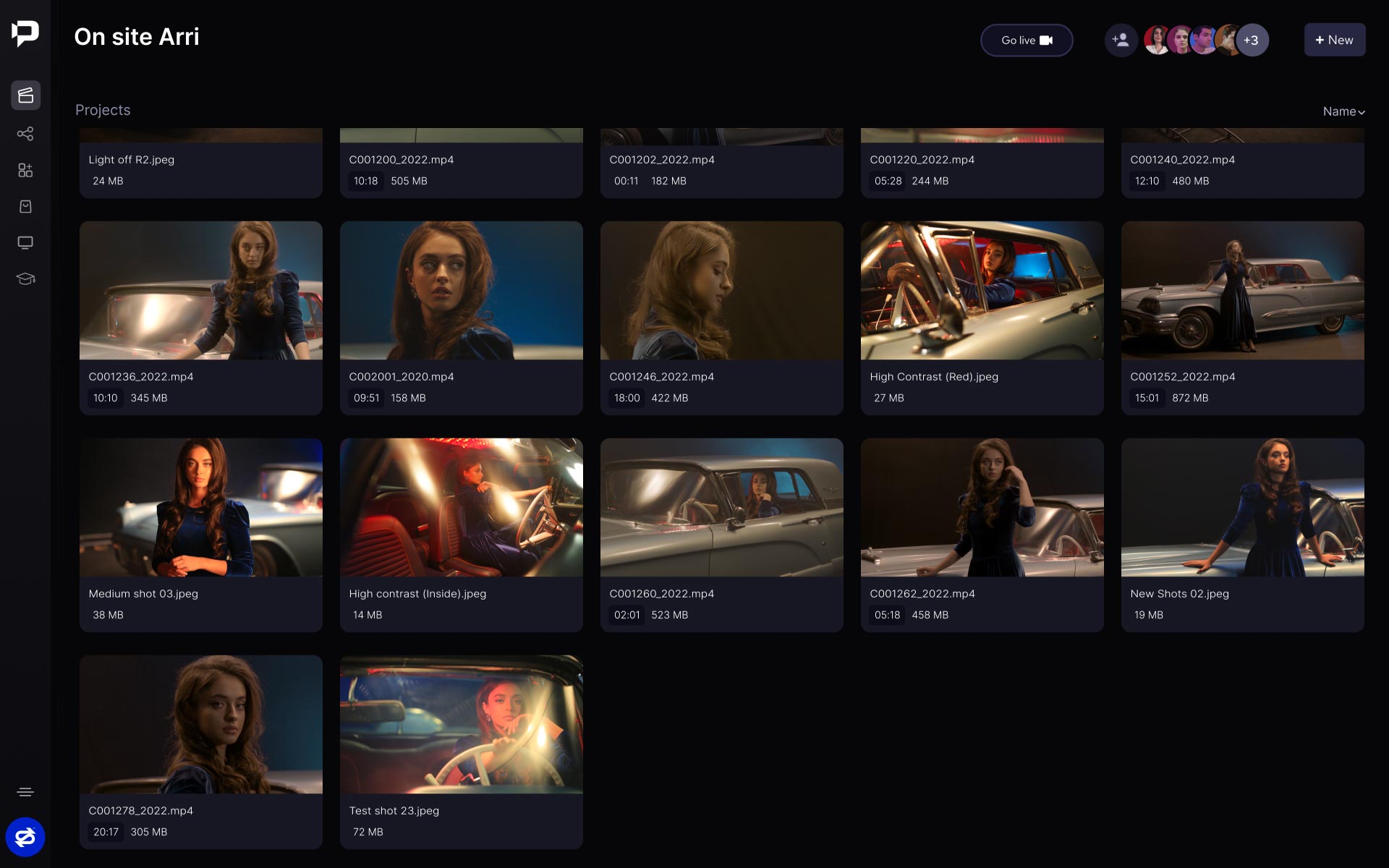Click the blue round badge at sidebar bottom
1389x868 pixels.
25,837
